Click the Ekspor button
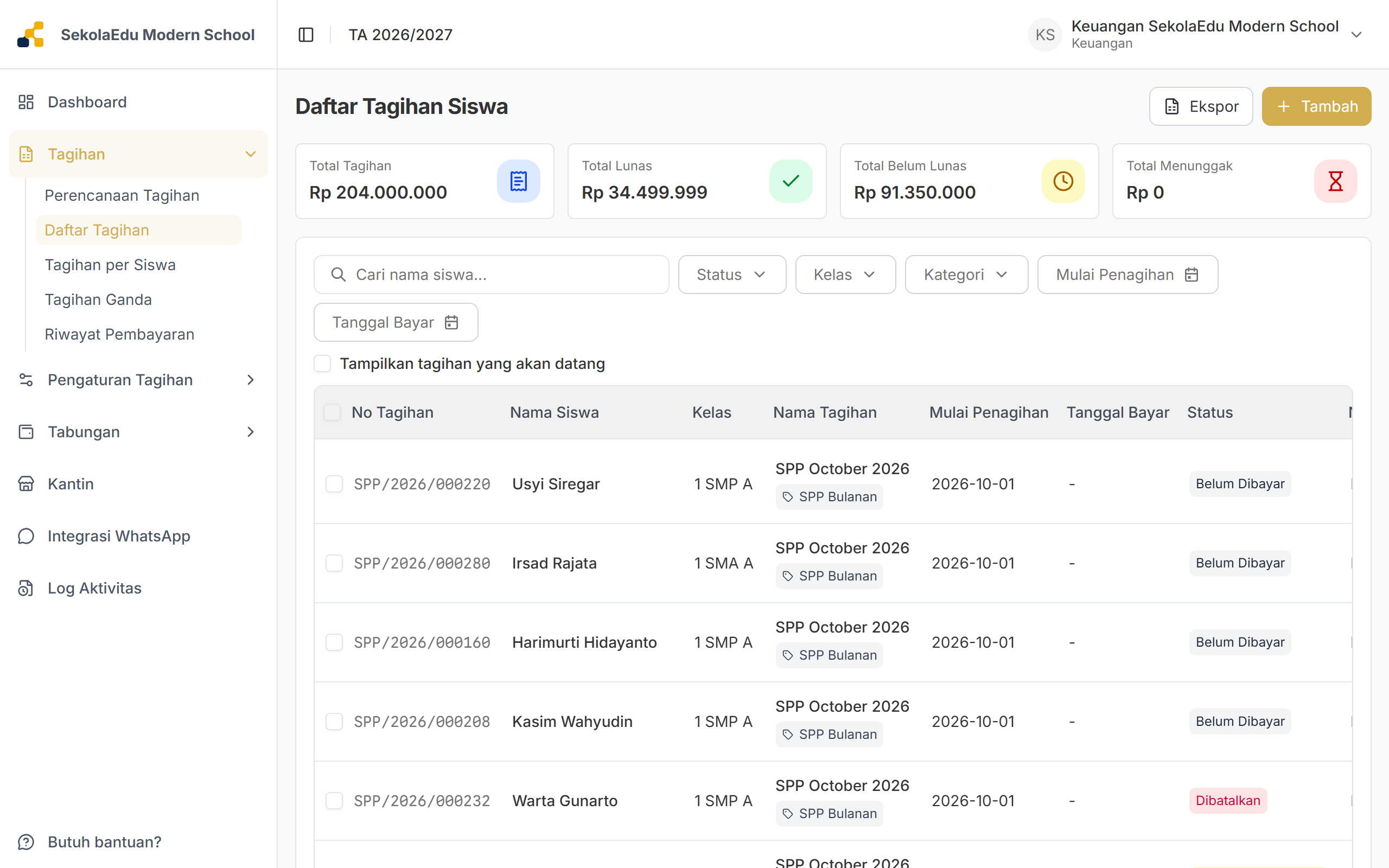This screenshot has height=868, width=1389. (x=1201, y=106)
